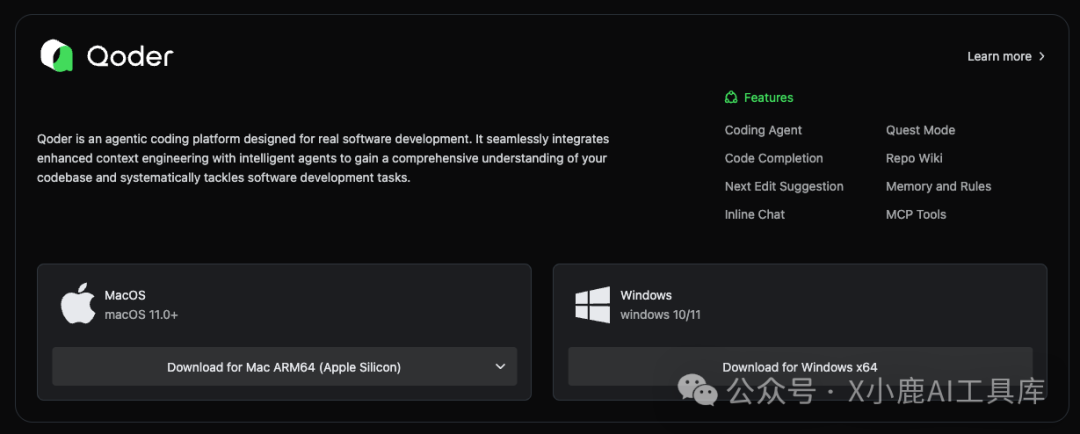The image size is (1080, 434).
Task: Click the green Features icon
Action: coord(731,98)
